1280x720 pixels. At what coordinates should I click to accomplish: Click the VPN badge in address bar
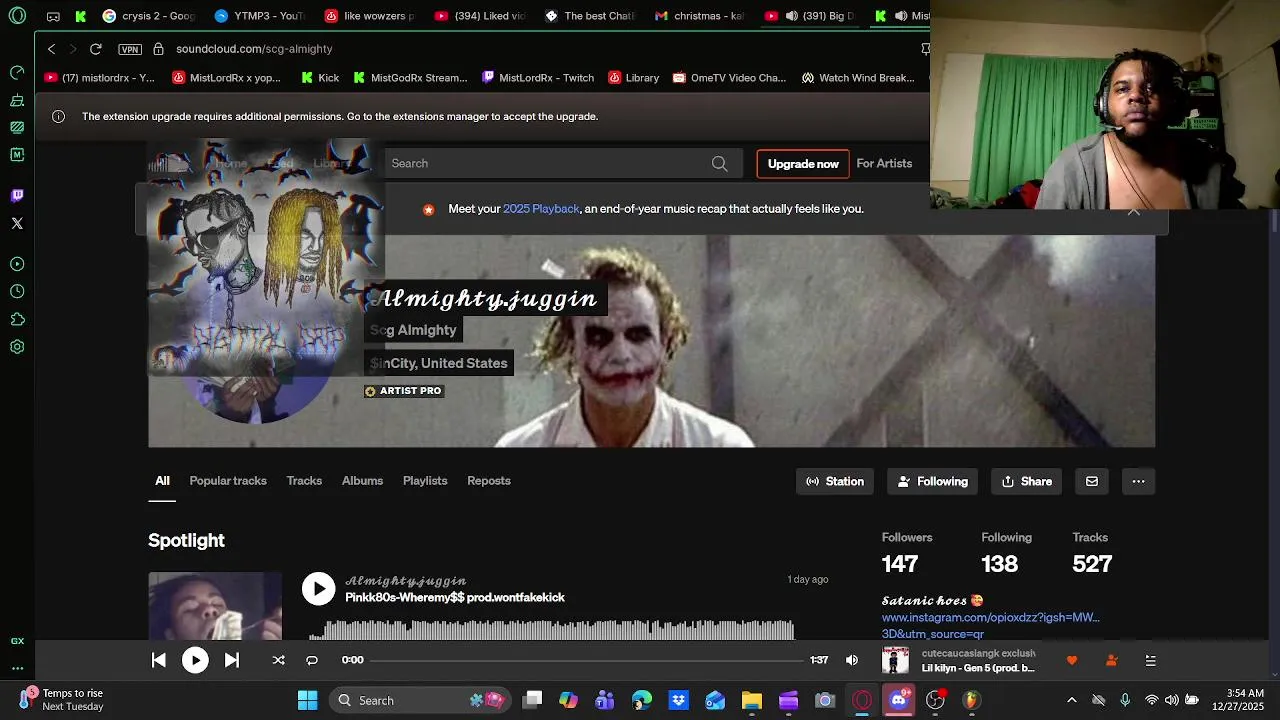[x=129, y=49]
